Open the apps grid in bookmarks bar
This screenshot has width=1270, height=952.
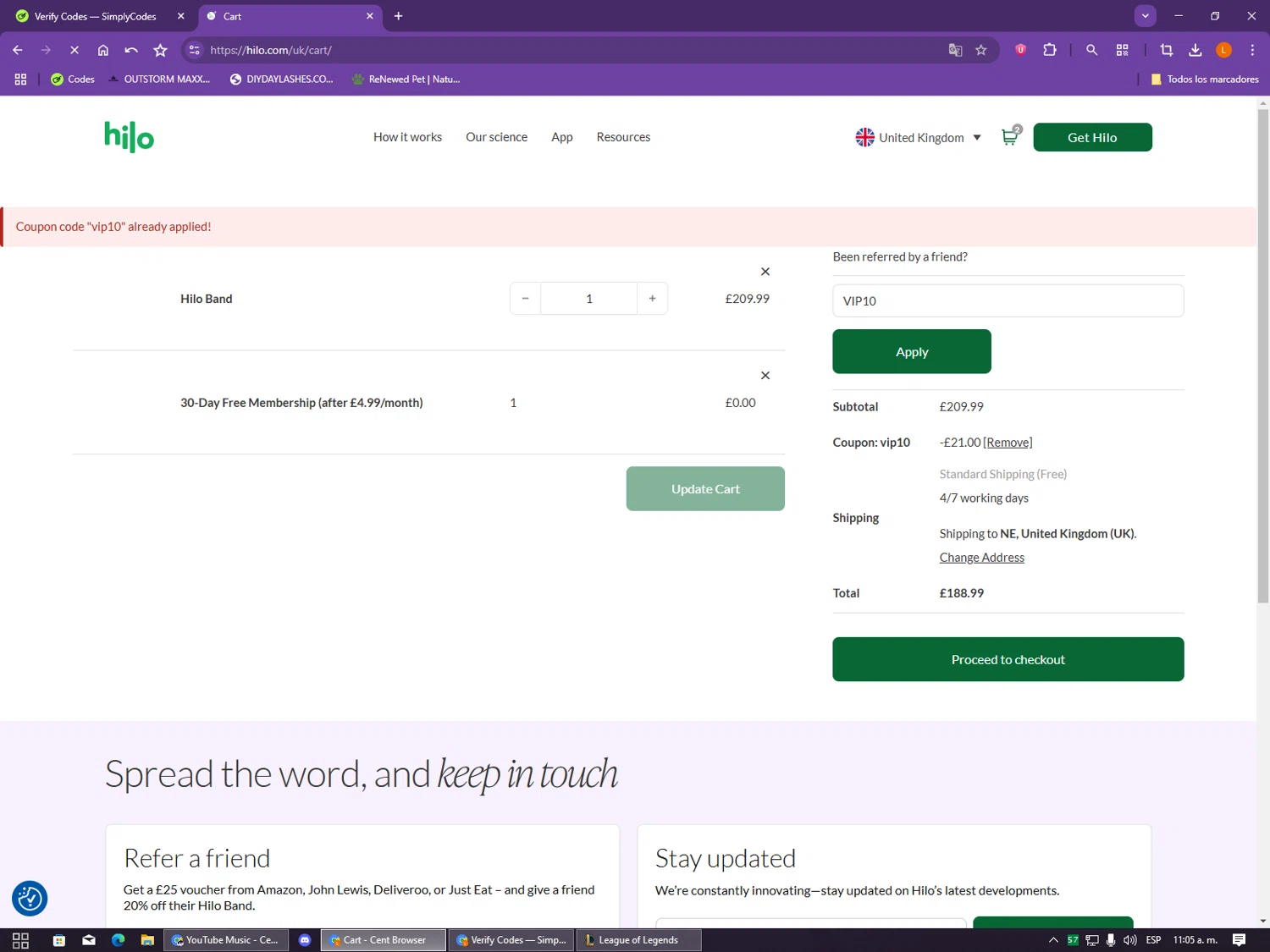click(20, 79)
